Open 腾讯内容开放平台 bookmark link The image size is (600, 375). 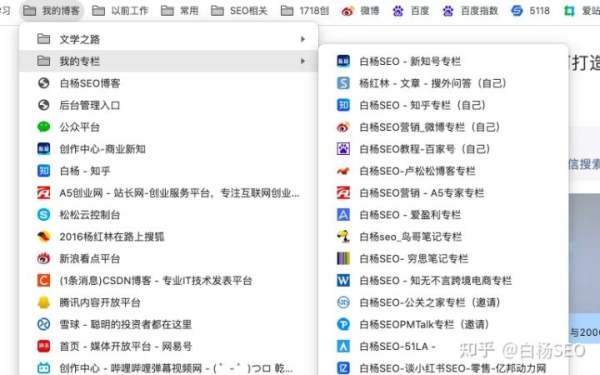click(168, 302)
